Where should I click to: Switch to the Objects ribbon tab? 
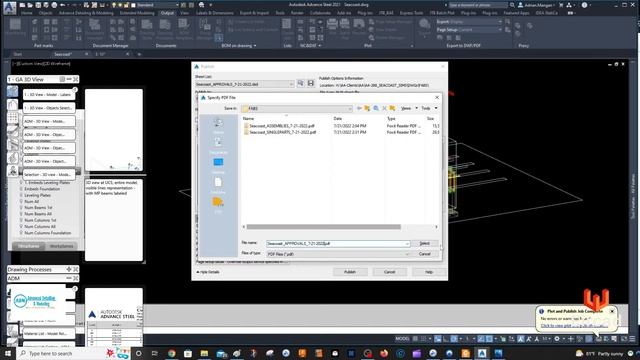point(45,13)
